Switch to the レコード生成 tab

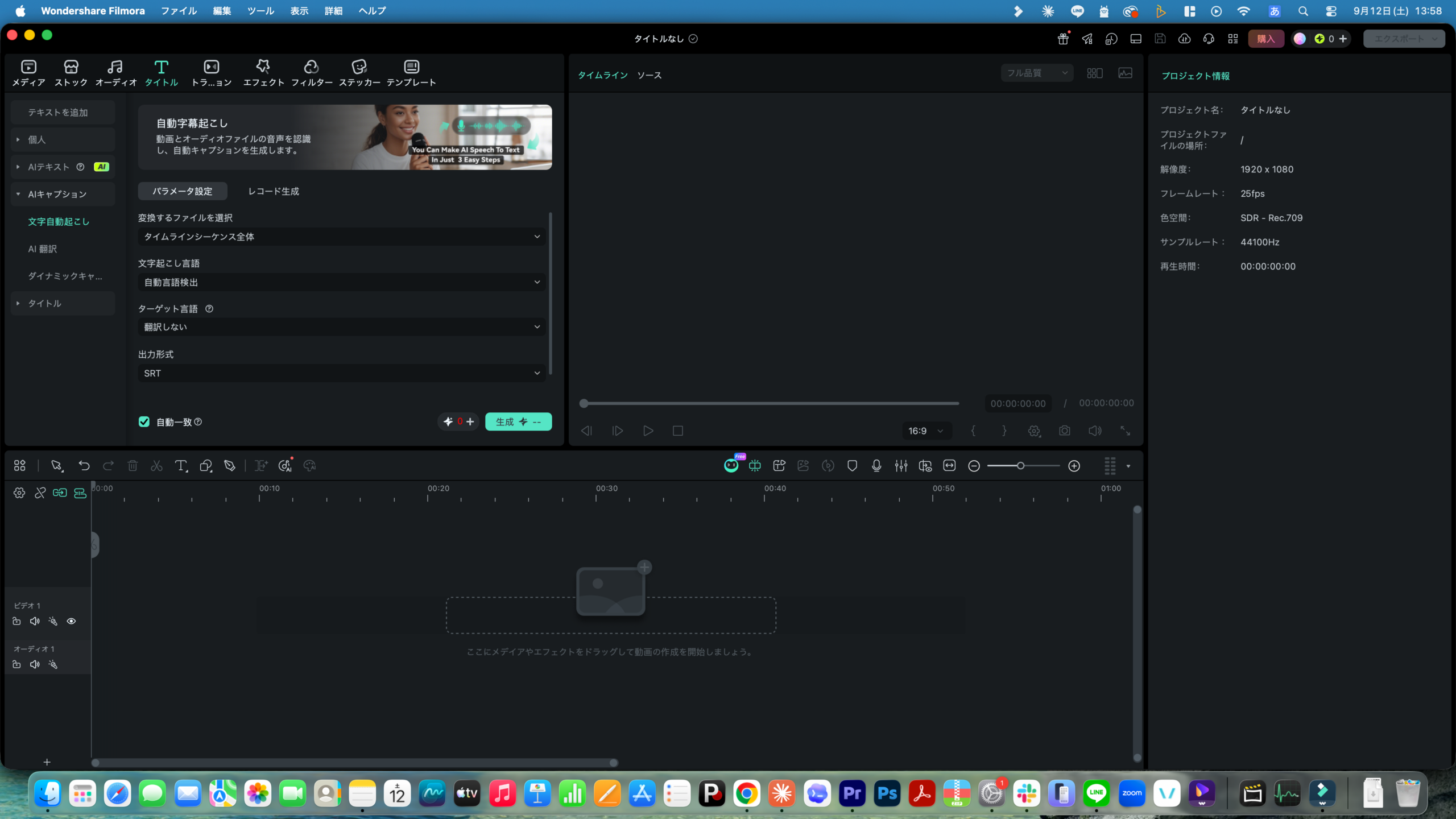tap(274, 191)
